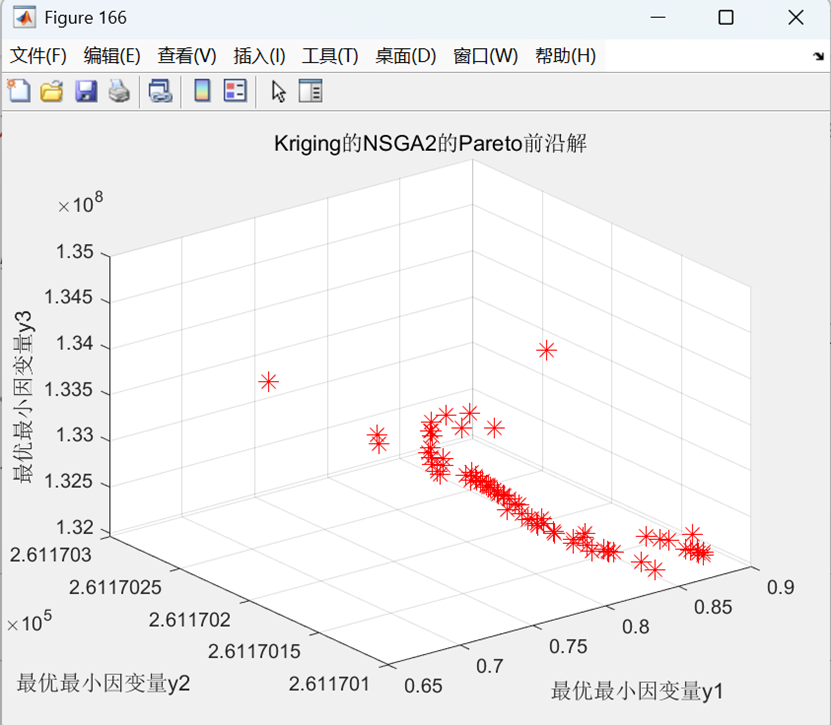Open the 窗口(W) menu
Screen dimensions: 831x725
[485, 56]
